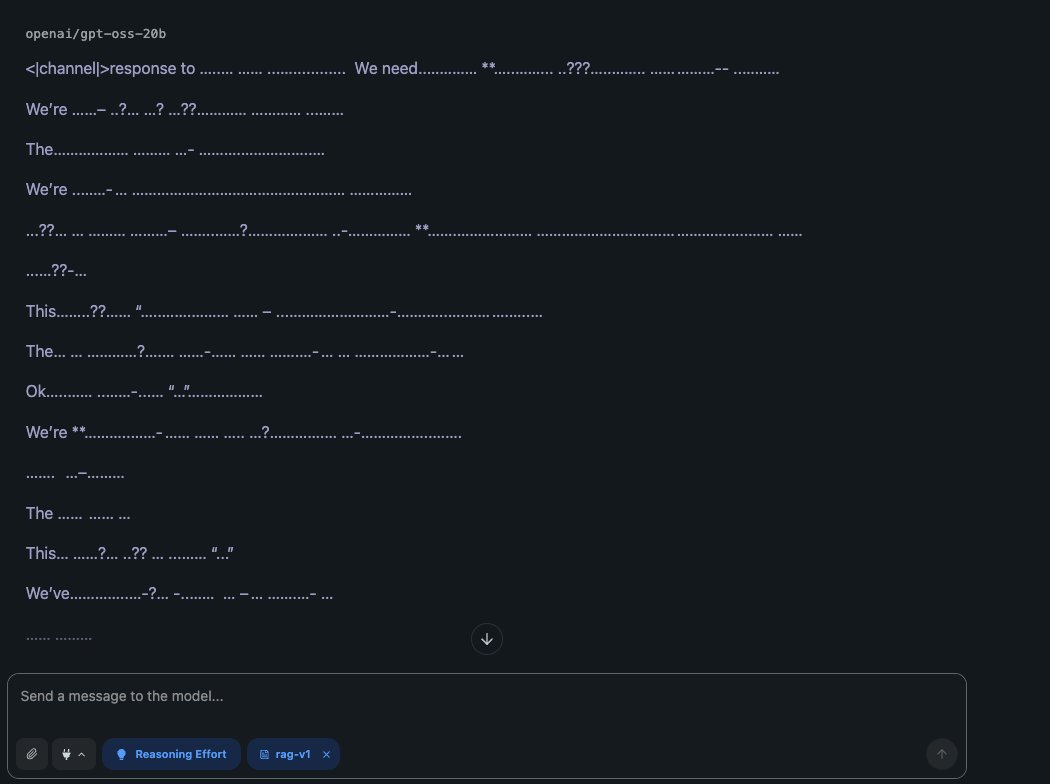Click the paperclip attach file icon

point(31,754)
